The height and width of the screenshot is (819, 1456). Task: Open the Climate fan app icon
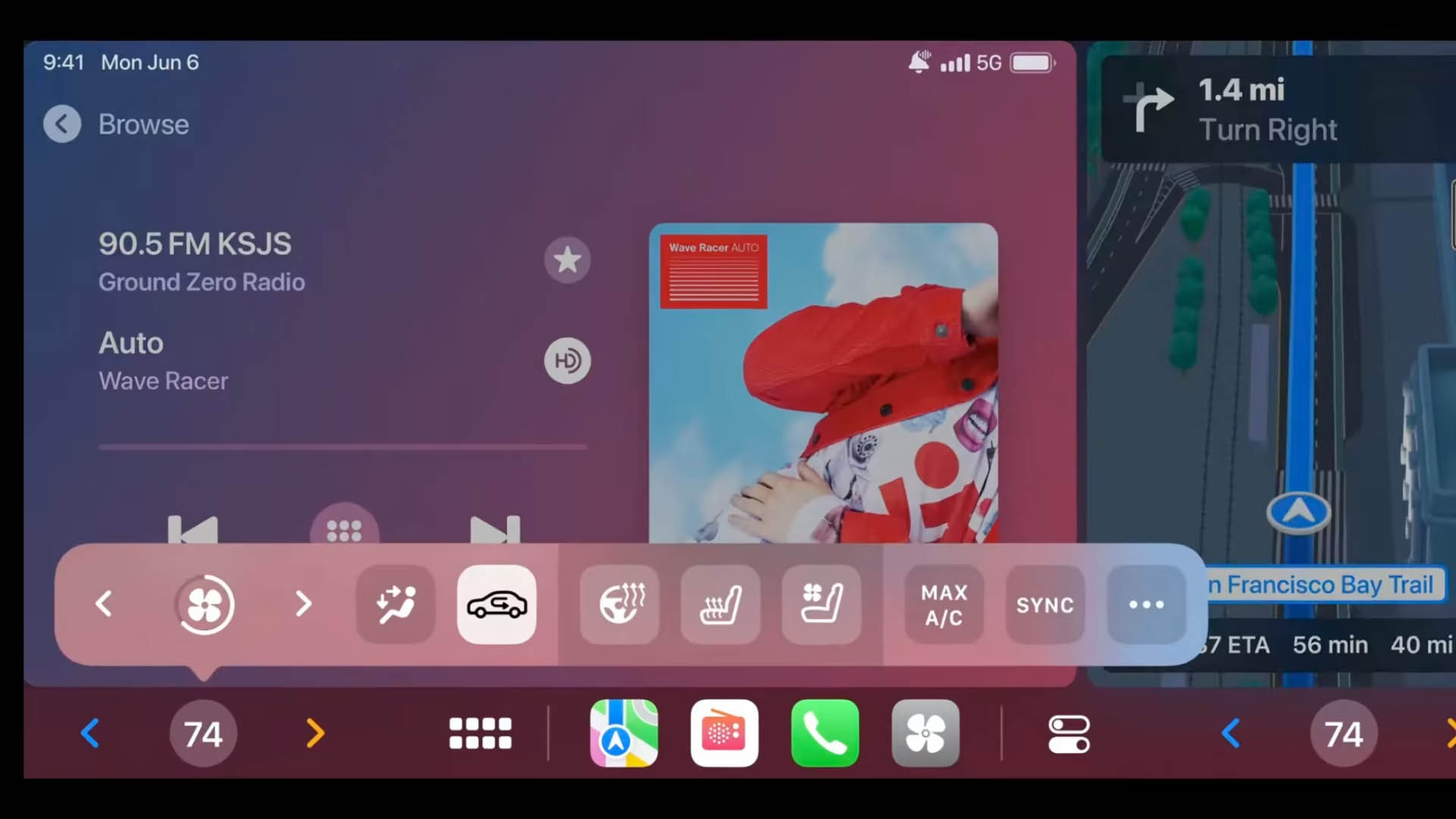coord(925,733)
